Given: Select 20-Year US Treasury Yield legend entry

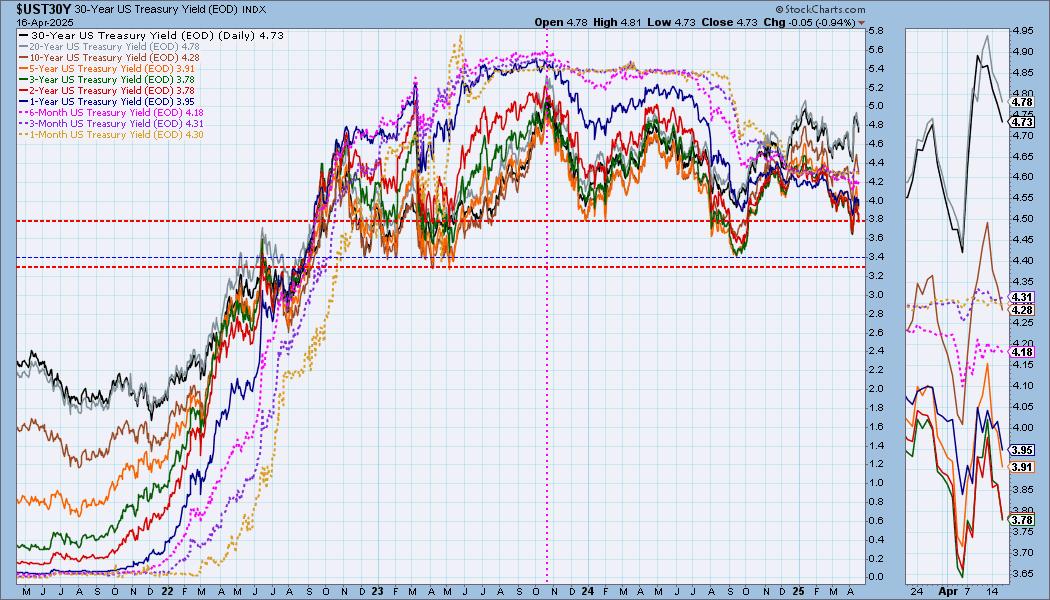Looking at the screenshot, I should click(x=110, y=47).
